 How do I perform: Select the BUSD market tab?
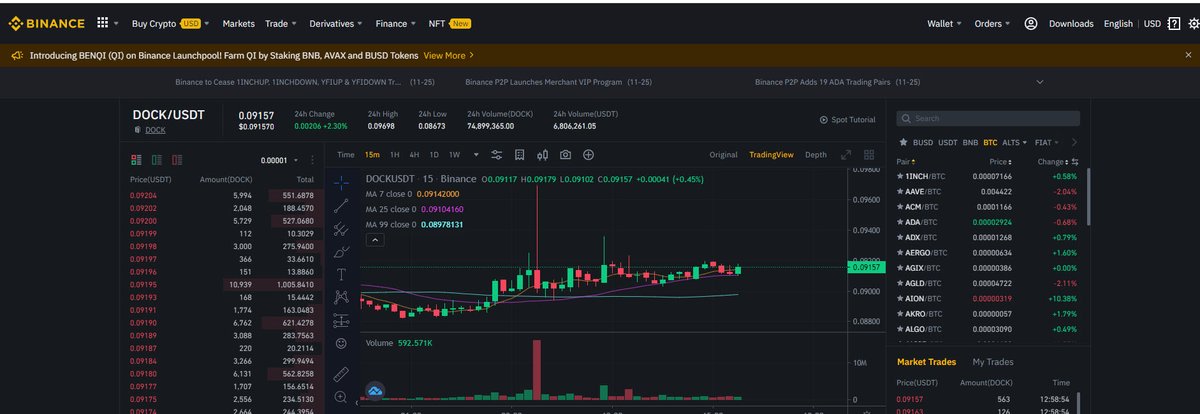(923, 142)
